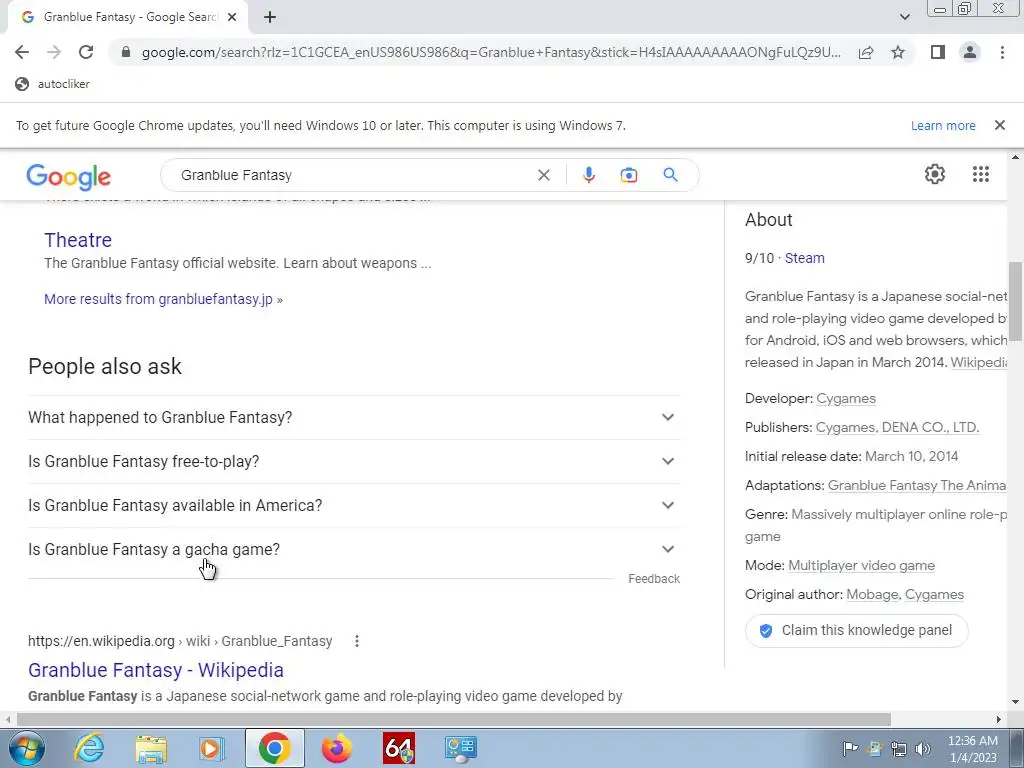Click the Feedback link below questions
The image size is (1024, 768).
[x=654, y=579]
